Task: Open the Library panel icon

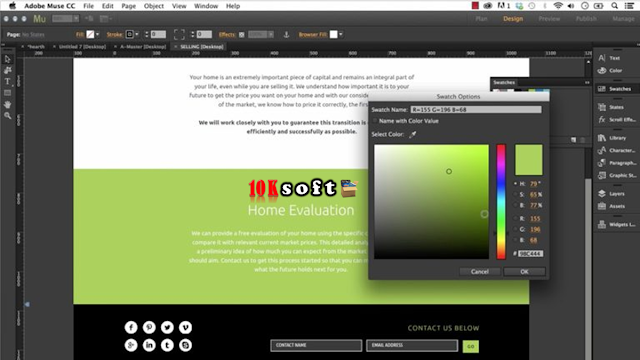Action: click(602, 138)
